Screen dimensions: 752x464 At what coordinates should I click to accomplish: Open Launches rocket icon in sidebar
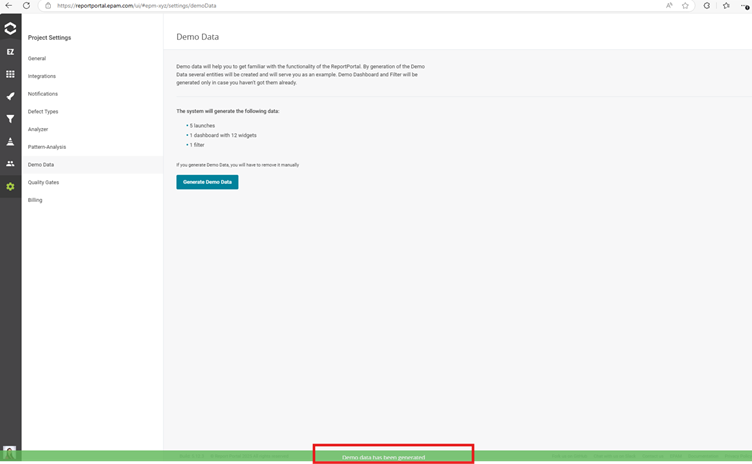pos(10,96)
